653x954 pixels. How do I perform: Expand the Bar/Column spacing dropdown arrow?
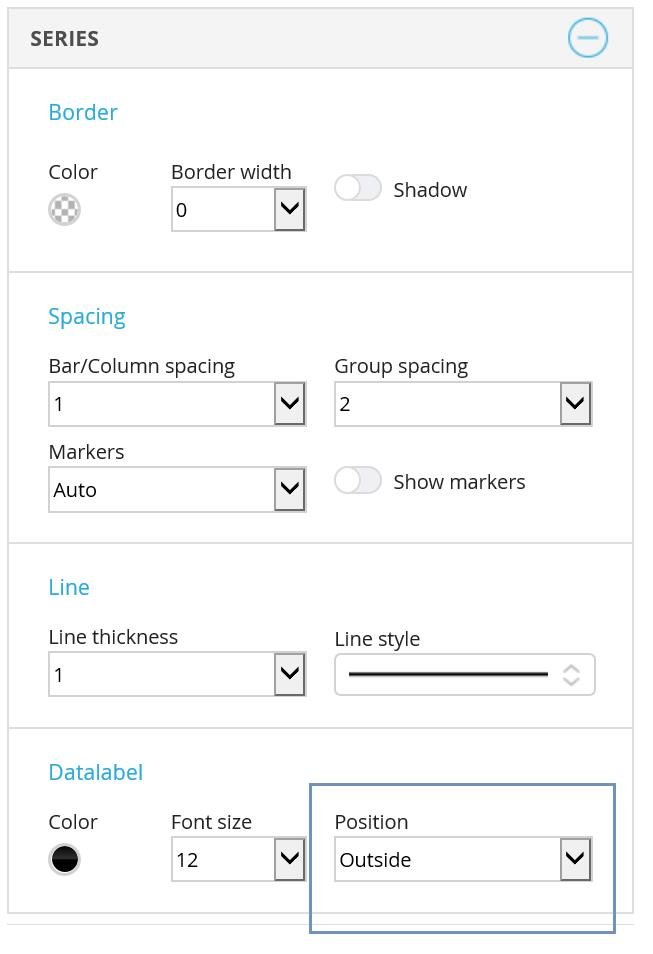pos(289,403)
